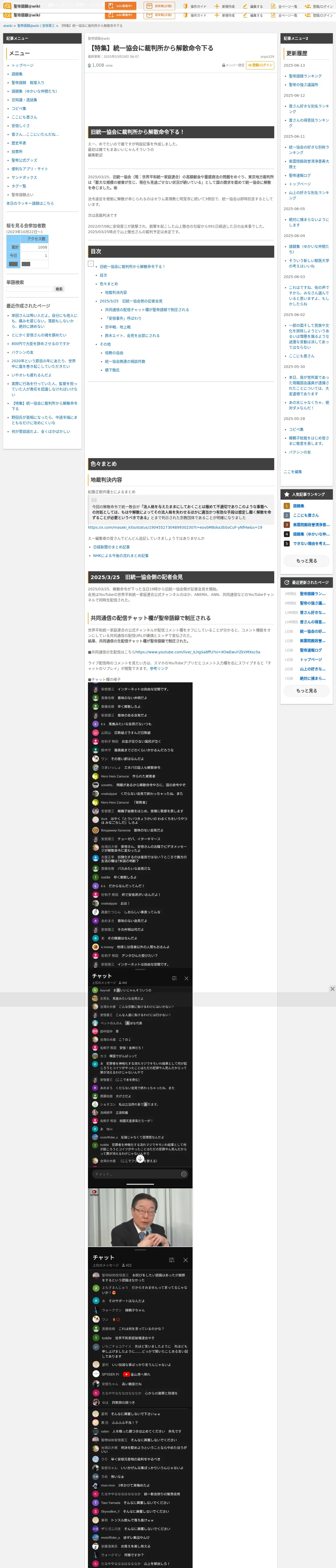Click 本日のラッキー語録はこちら link

[x=30, y=203]
